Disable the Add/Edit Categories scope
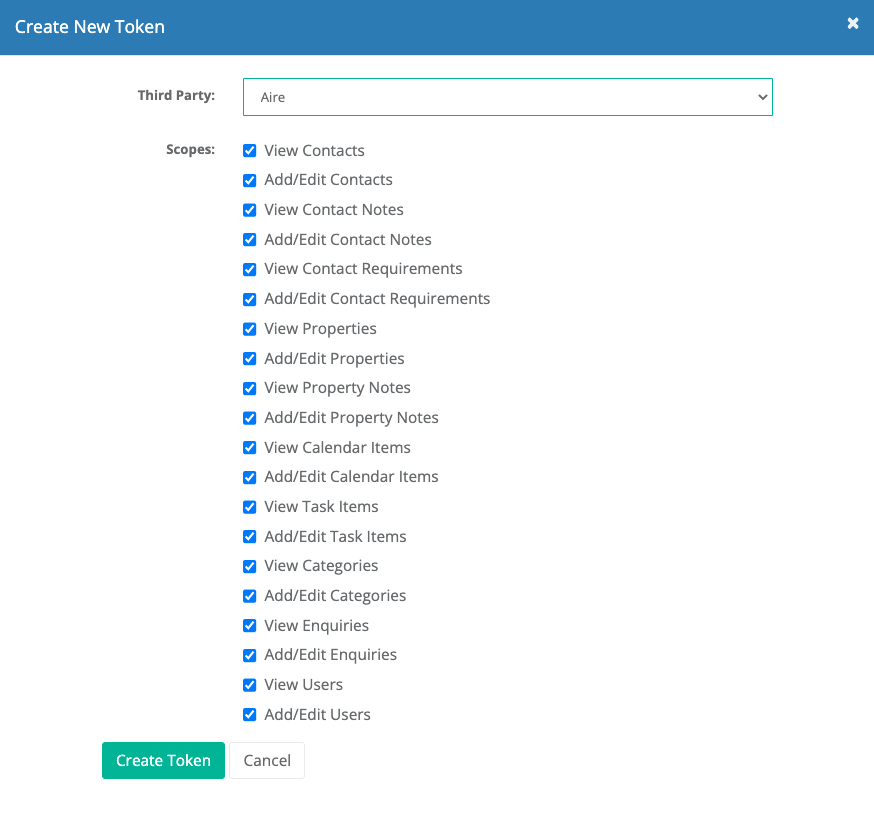The image size is (874, 826). tap(250, 596)
